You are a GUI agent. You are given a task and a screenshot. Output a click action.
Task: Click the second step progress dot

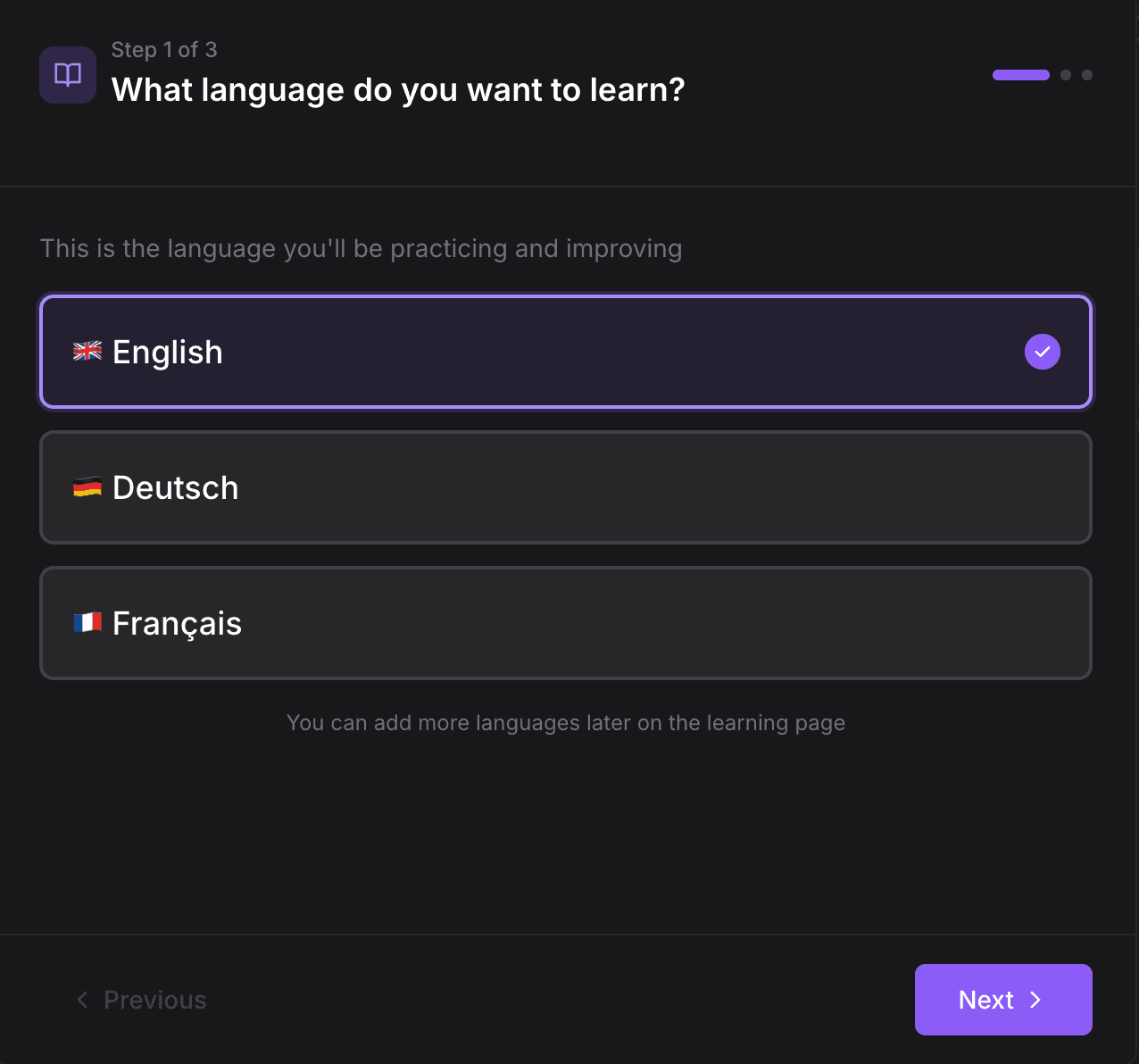(x=1065, y=75)
